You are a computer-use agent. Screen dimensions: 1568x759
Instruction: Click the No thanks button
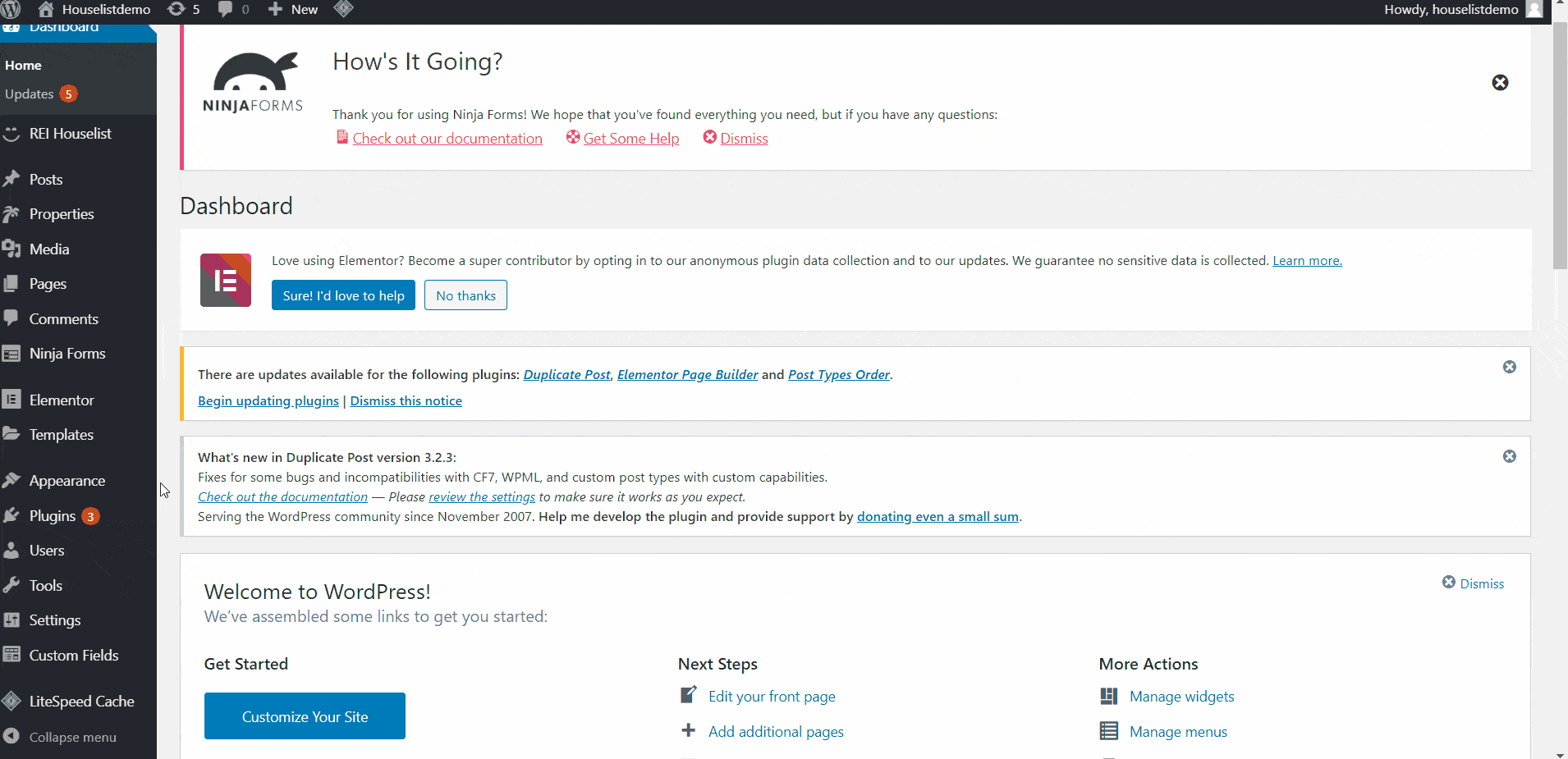tap(465, 295)
